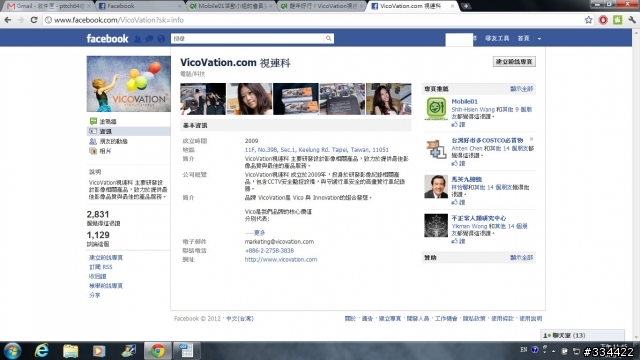
Task: Click into the Facebook search field
Action: (x=247, y=38)
